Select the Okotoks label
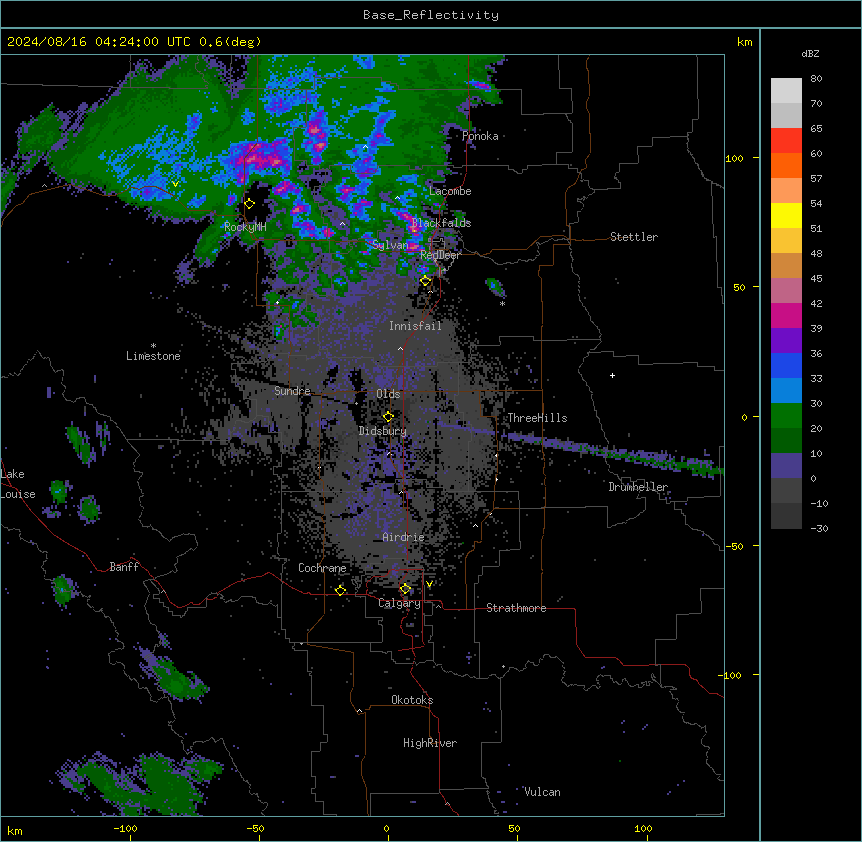The height and width of the screenshot is (842, 862). [x=412, y=700]
